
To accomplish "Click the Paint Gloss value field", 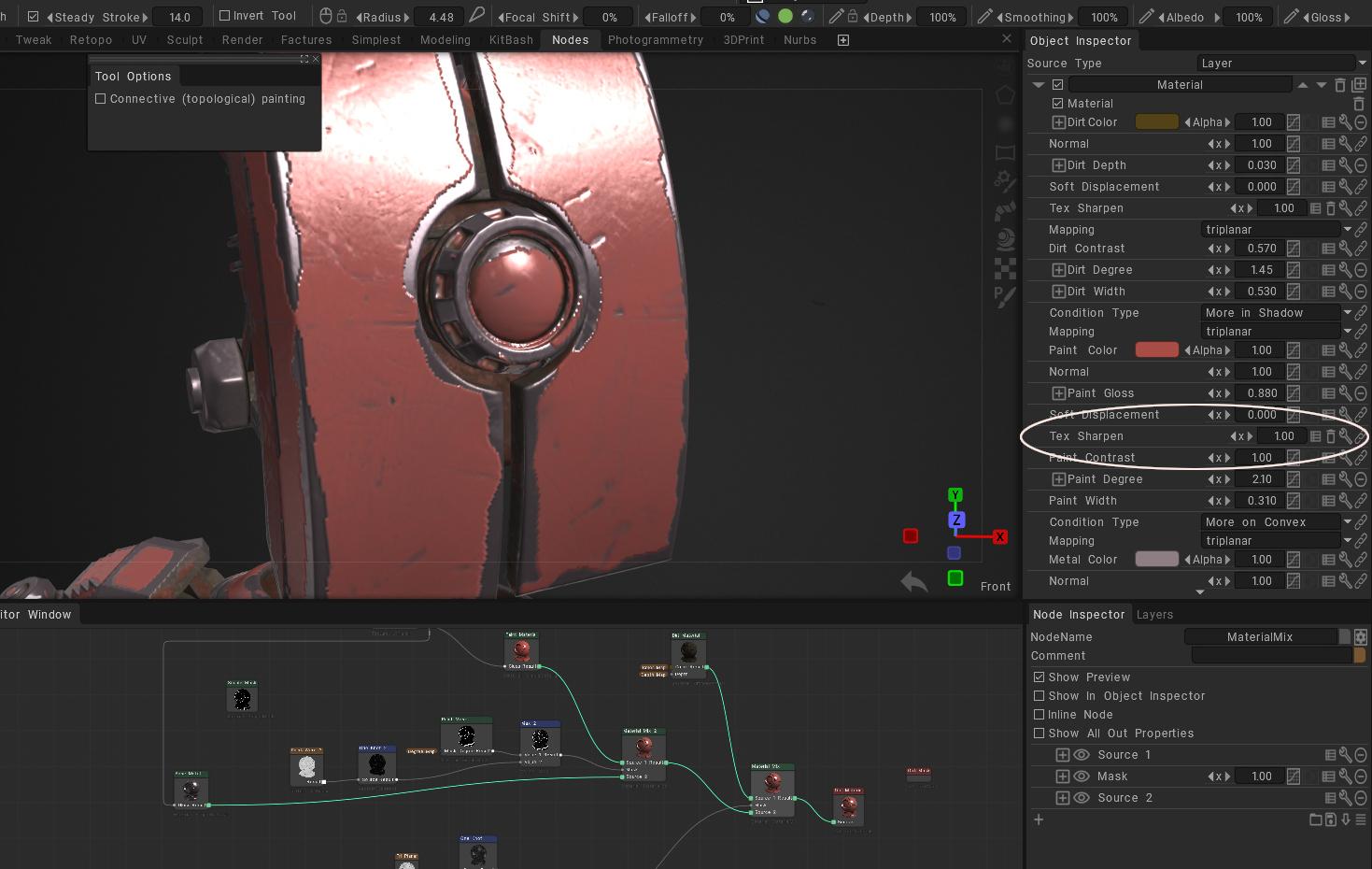I will point(1261,393).
